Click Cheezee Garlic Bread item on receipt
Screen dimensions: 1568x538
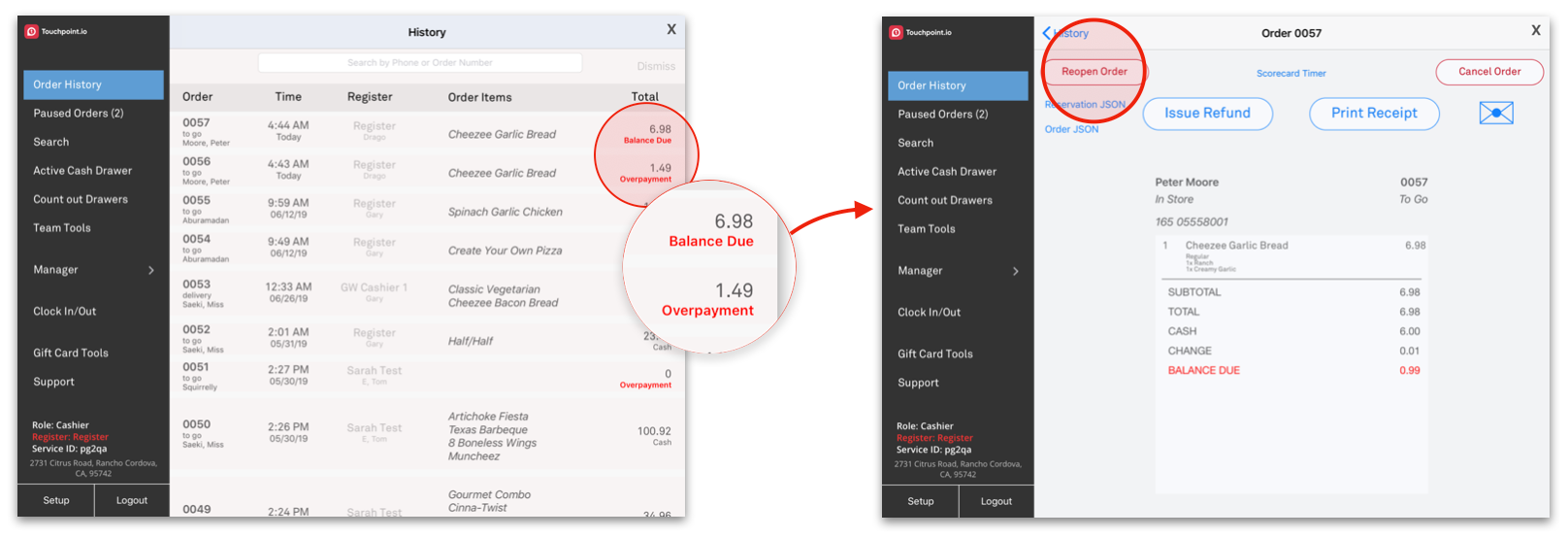pyautogui.click(x=1236, y=246)
